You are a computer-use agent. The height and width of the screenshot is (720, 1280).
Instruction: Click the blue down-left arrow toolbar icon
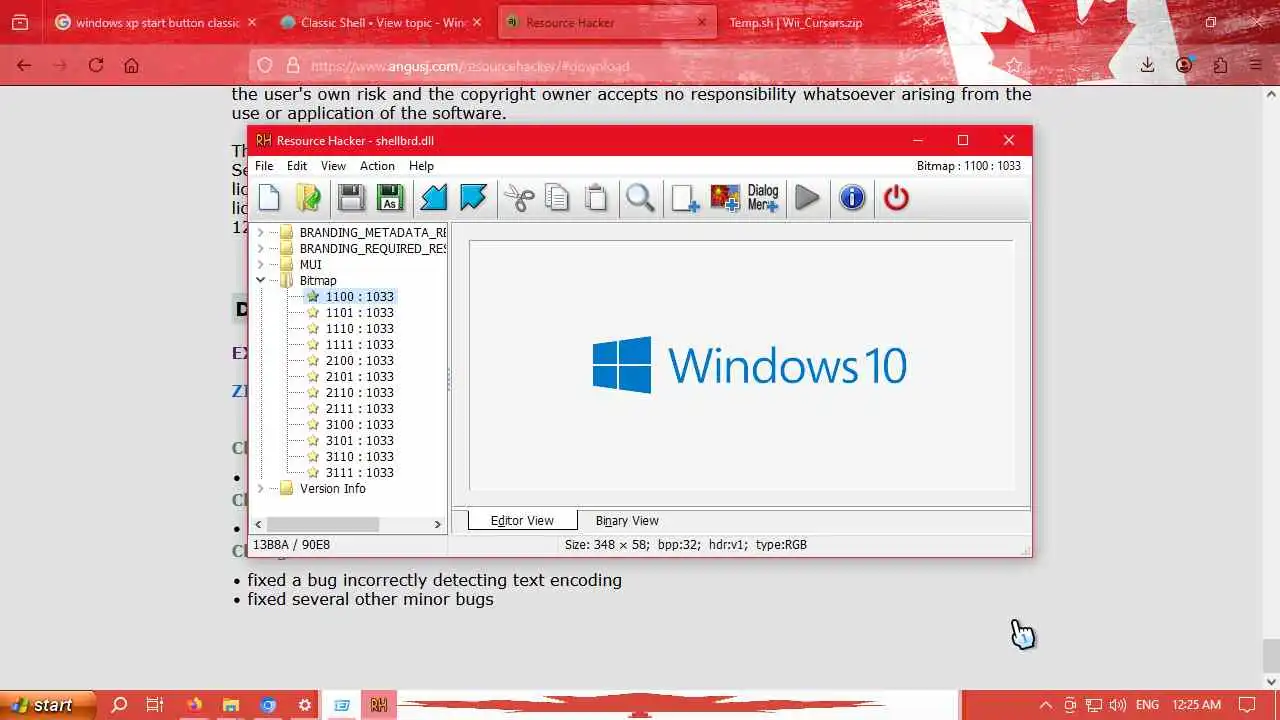[433, 198]
